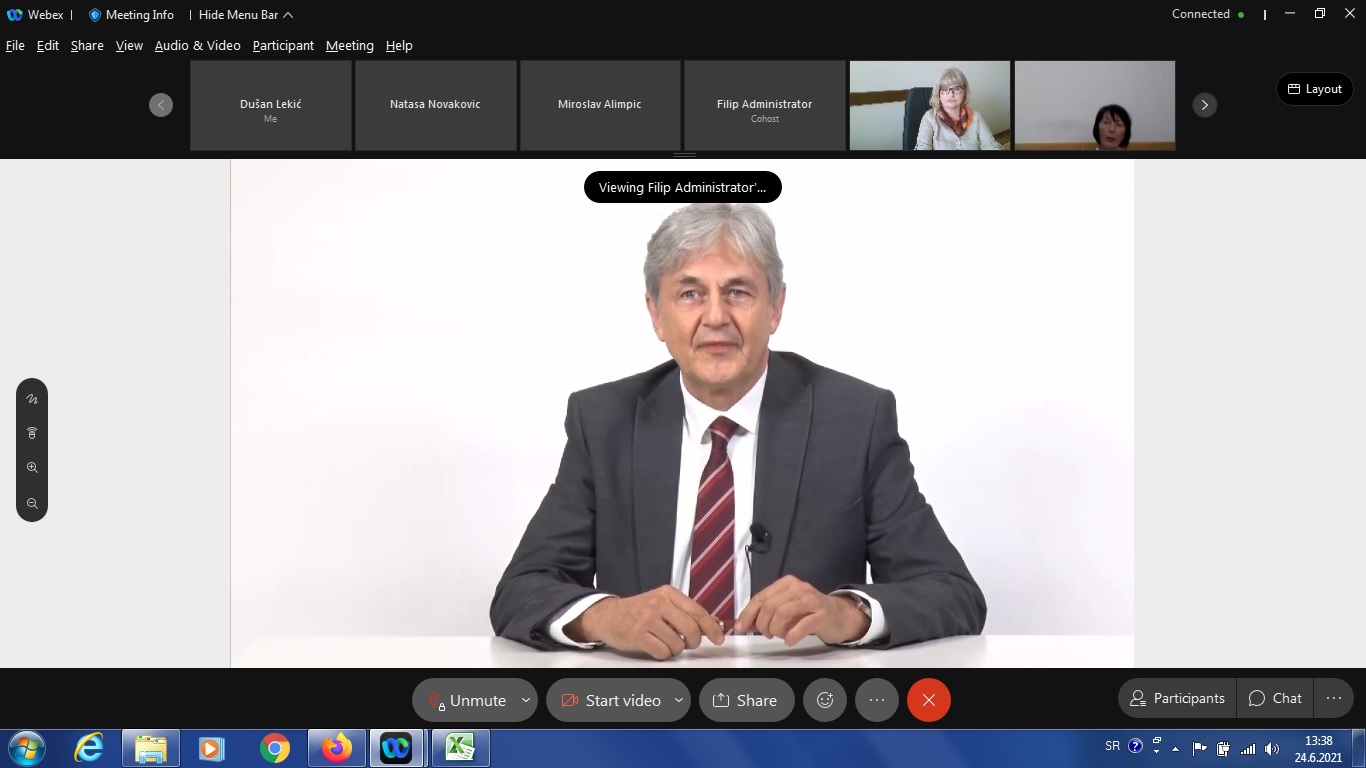Open the Action Center flag icon
This screenshot has width=1366, height=768.
pyautogui.click(x=1200, y=748)
